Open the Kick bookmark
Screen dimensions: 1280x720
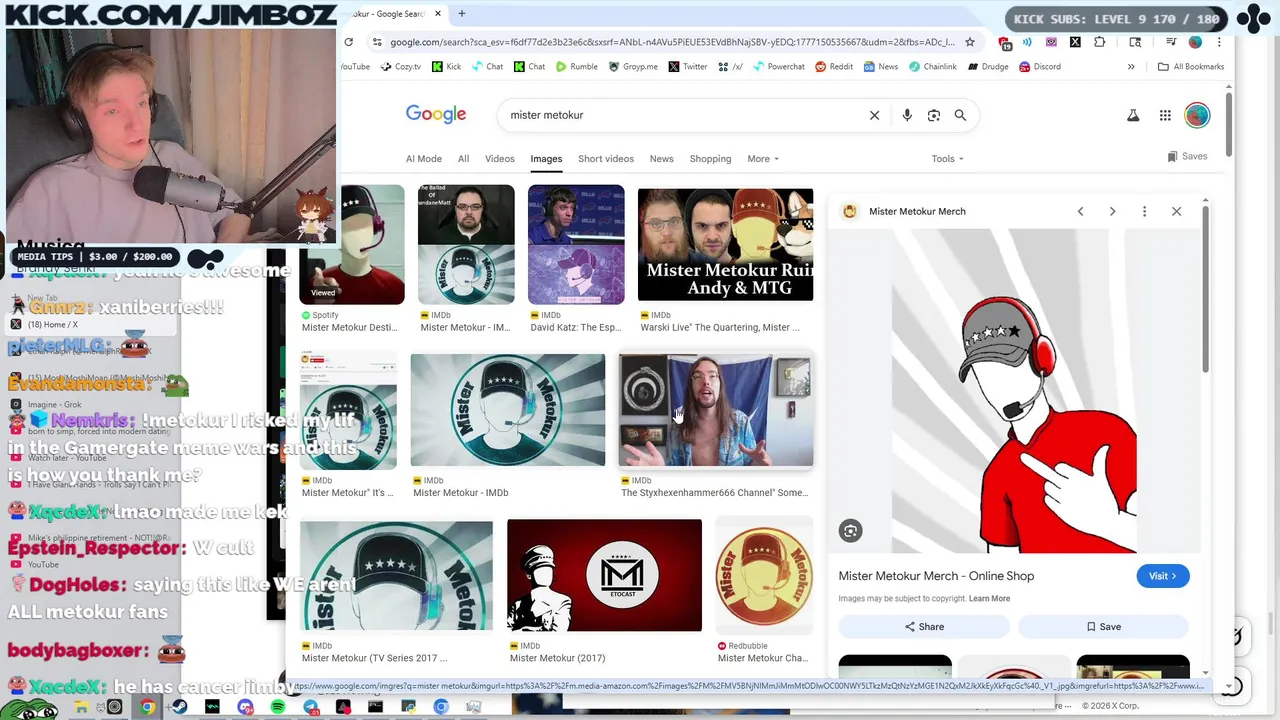point(446,67)
